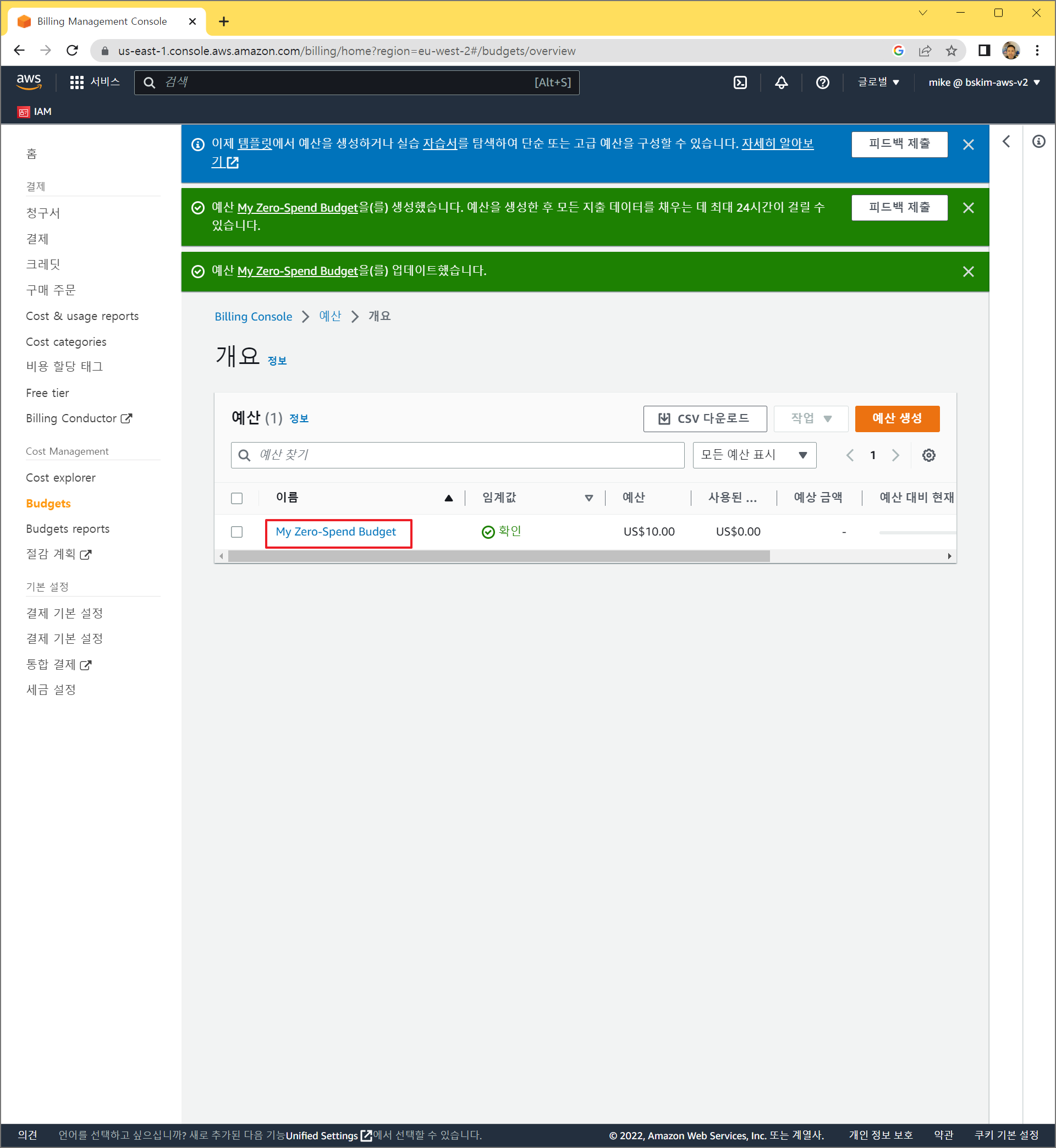Viewport: 1056px width, 1148px height.
Task: Share this page from the address bar
Action: pos(925,51)
